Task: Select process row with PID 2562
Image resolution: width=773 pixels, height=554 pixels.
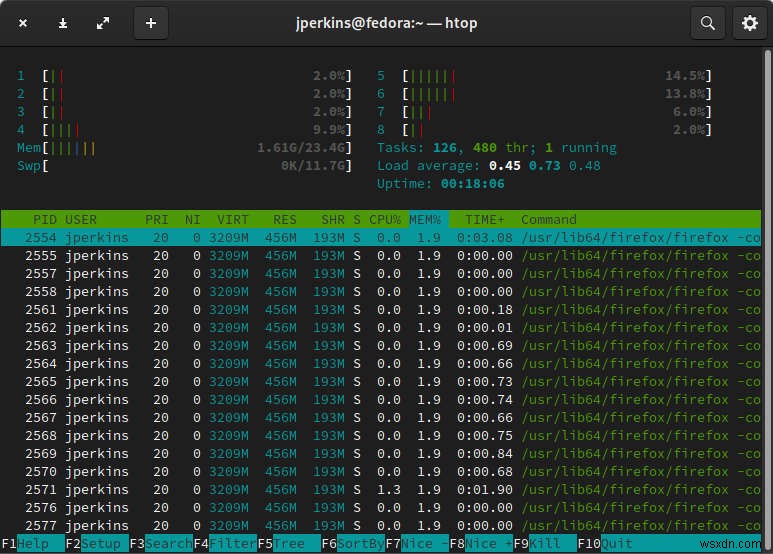Action: tap(381, 328)
